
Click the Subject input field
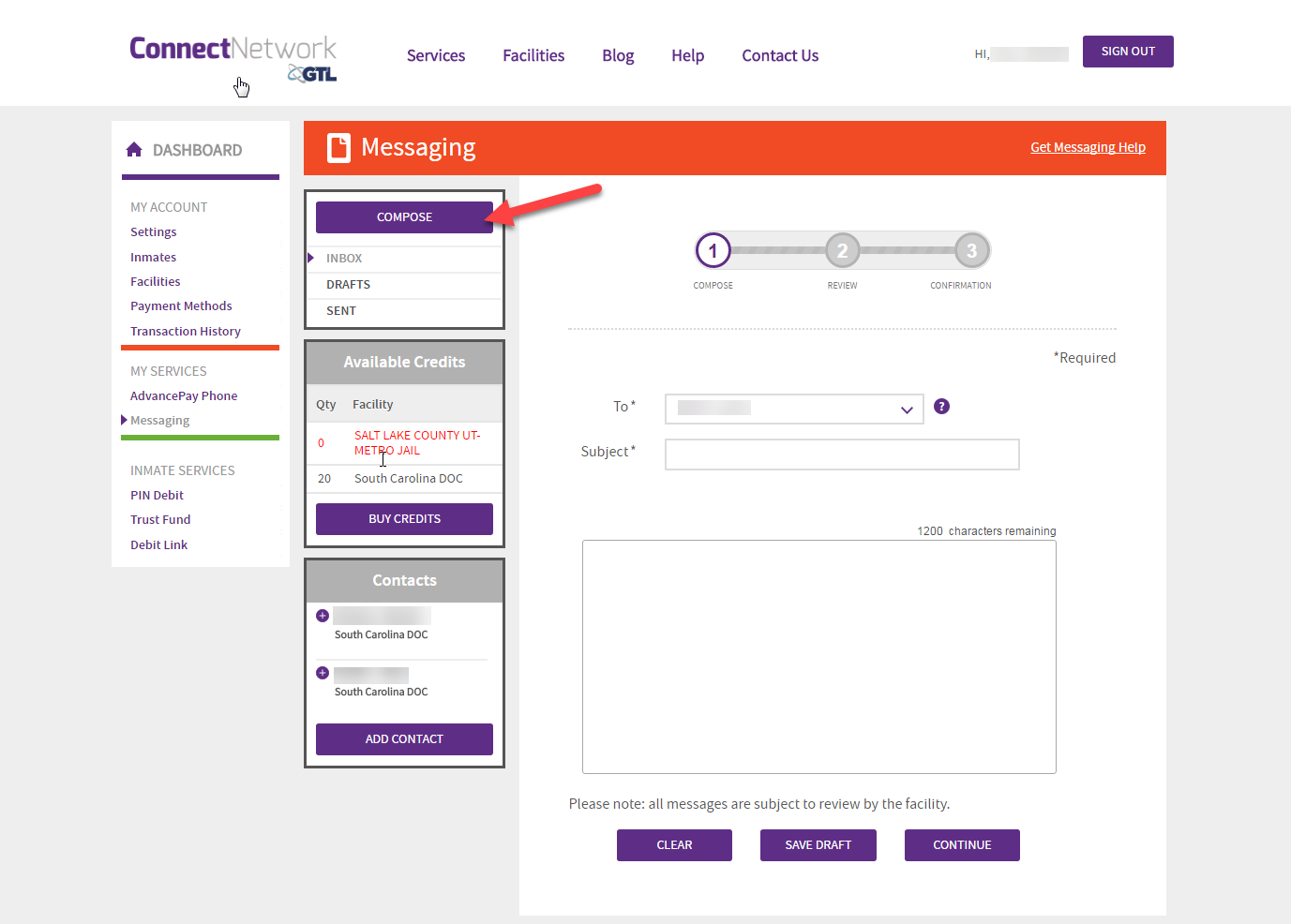pos(842,455)
